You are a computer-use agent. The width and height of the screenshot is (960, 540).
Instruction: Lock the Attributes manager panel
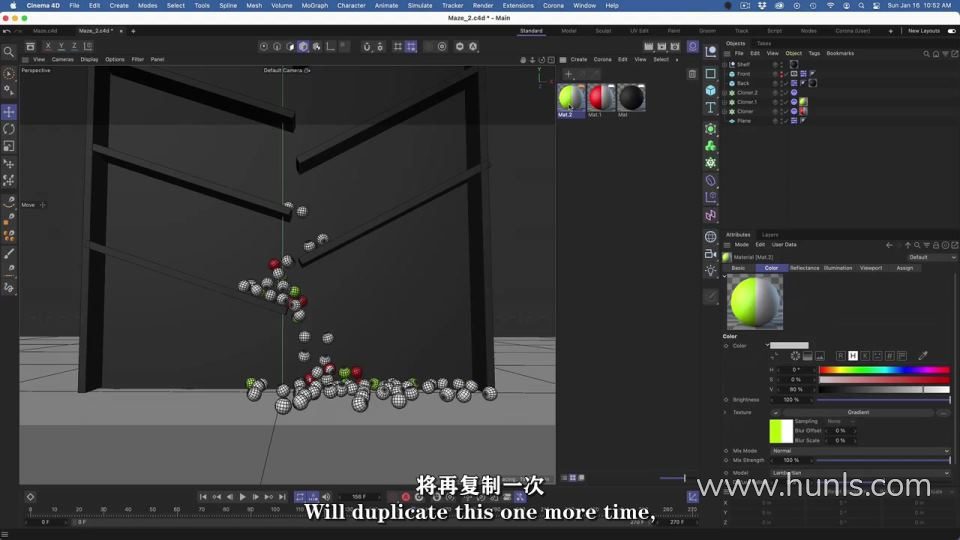pyautogui.click(x=936, y=245)
